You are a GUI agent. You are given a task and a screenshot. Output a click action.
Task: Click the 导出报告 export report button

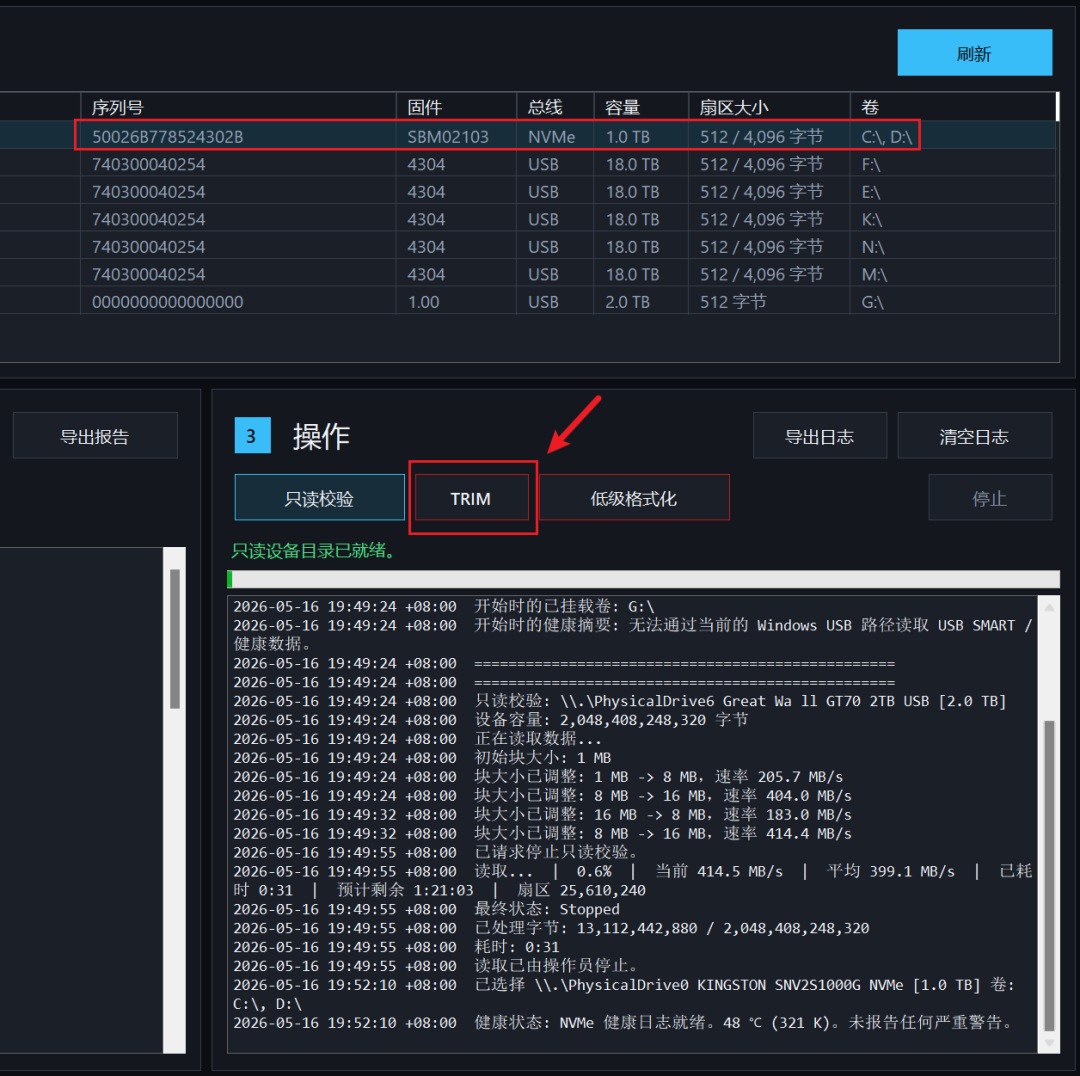[95, 435]
